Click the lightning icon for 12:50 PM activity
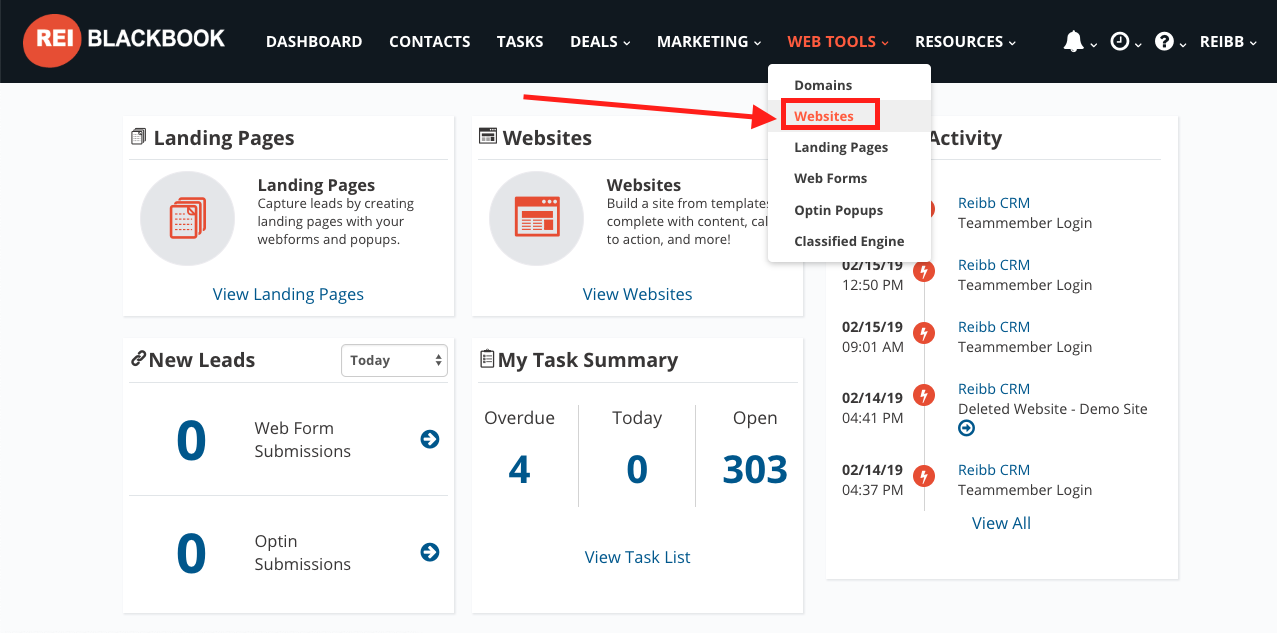Image resolution: width=1277 pixels, height=633 pixels. tap(925, 271)
